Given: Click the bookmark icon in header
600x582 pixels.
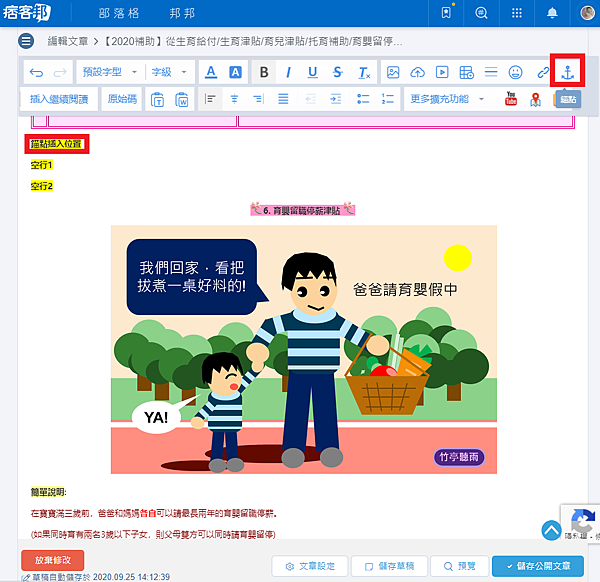Looking at the screenshot, I should point(446,13).
